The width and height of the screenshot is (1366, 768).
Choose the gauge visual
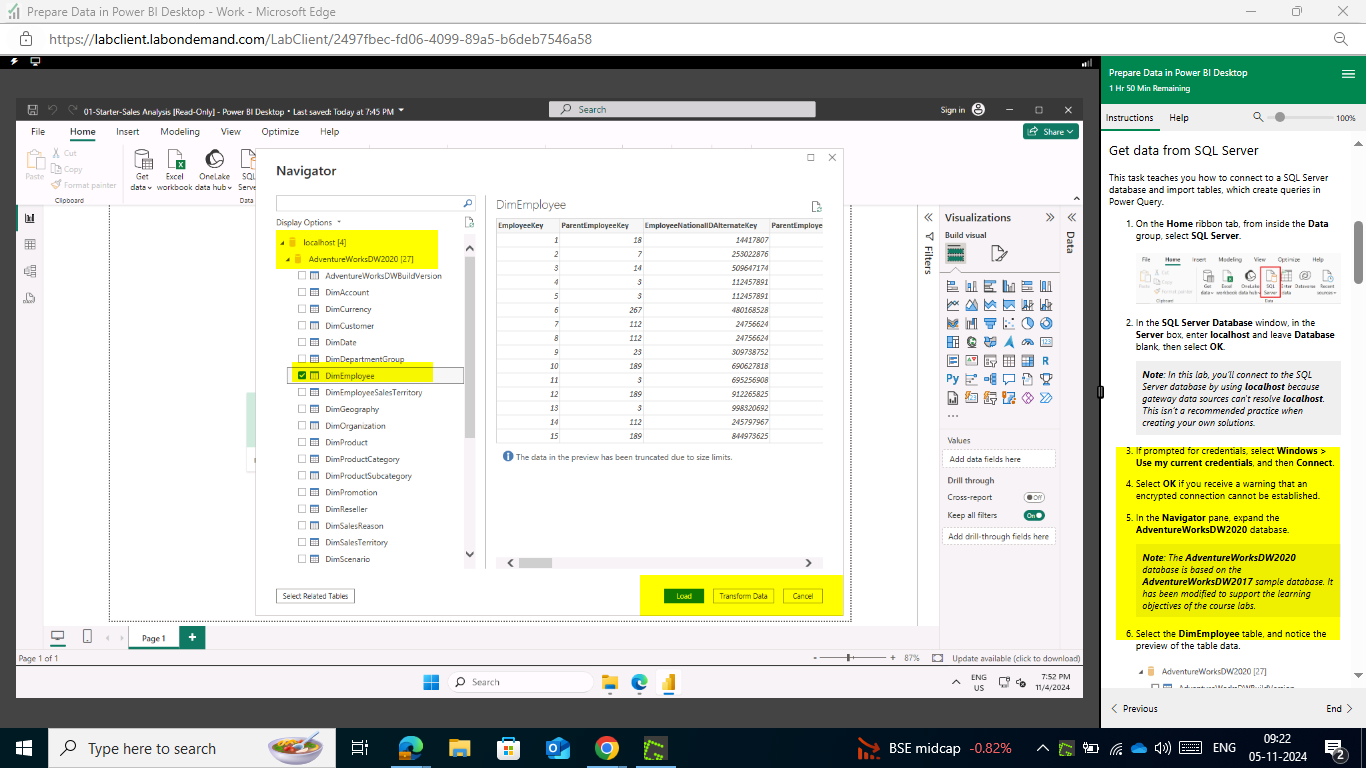click(1027, 342)
